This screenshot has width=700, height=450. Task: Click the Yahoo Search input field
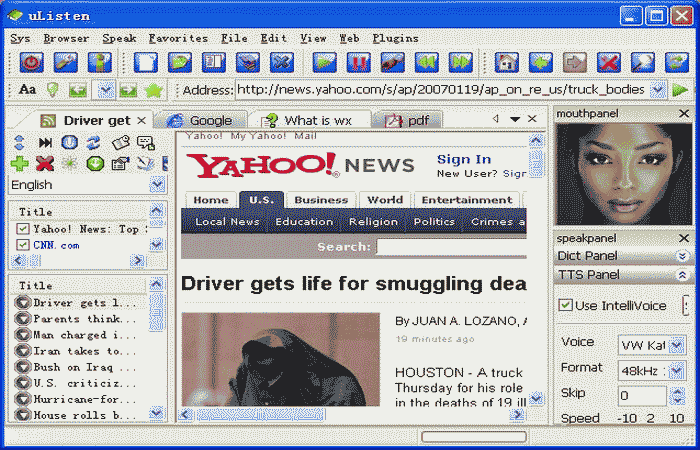(450, 247)
